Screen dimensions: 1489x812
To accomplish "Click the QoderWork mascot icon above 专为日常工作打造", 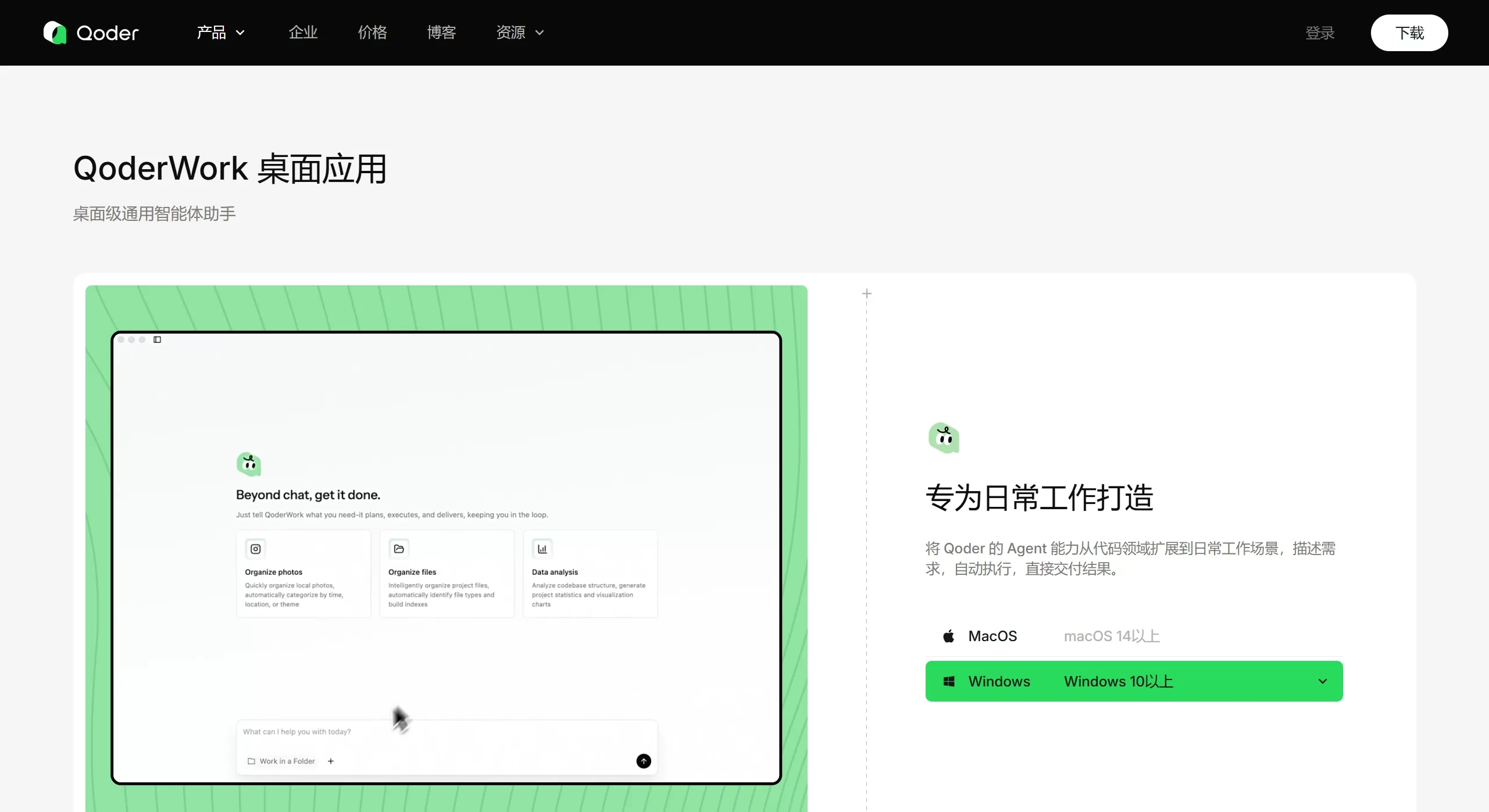I will (944, 438).
